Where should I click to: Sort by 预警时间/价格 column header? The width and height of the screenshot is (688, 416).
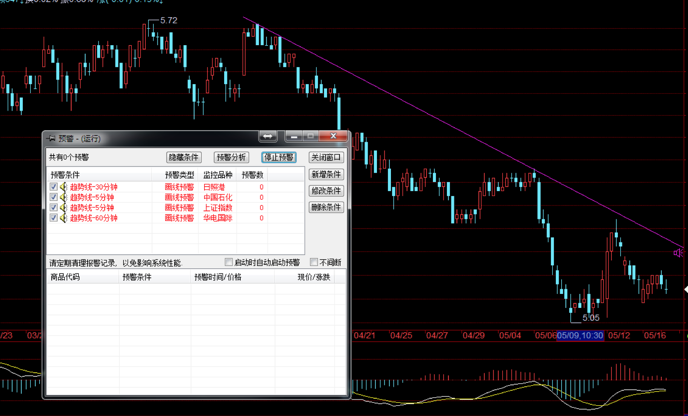pos(218,276)
